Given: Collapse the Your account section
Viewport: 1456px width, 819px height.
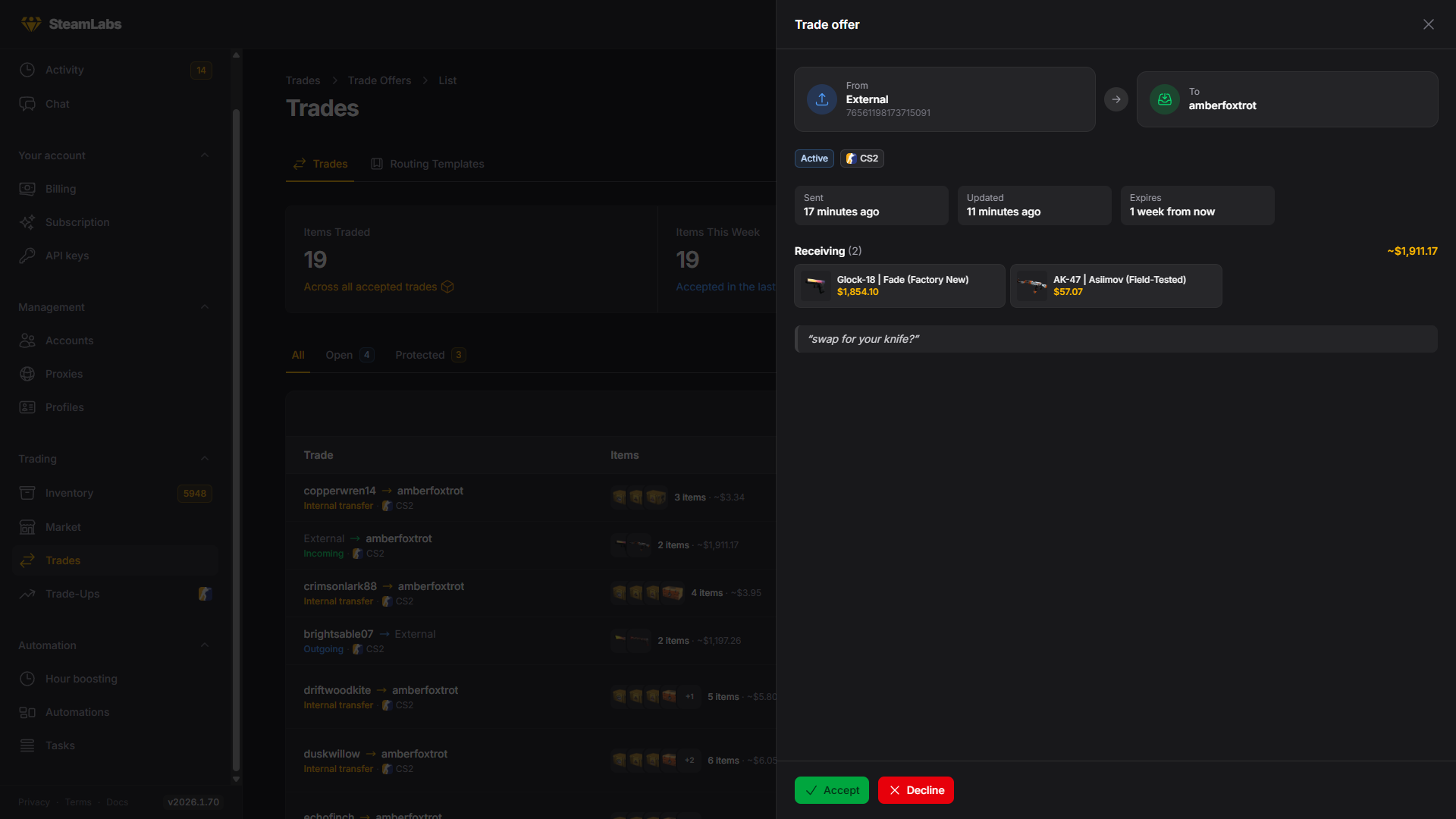Looking at the screenshot, I should 204,155.
